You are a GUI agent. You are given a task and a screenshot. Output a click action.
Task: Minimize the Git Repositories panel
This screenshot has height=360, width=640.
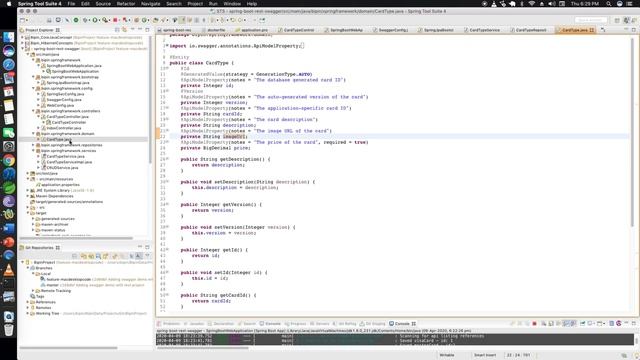(140, 247)
